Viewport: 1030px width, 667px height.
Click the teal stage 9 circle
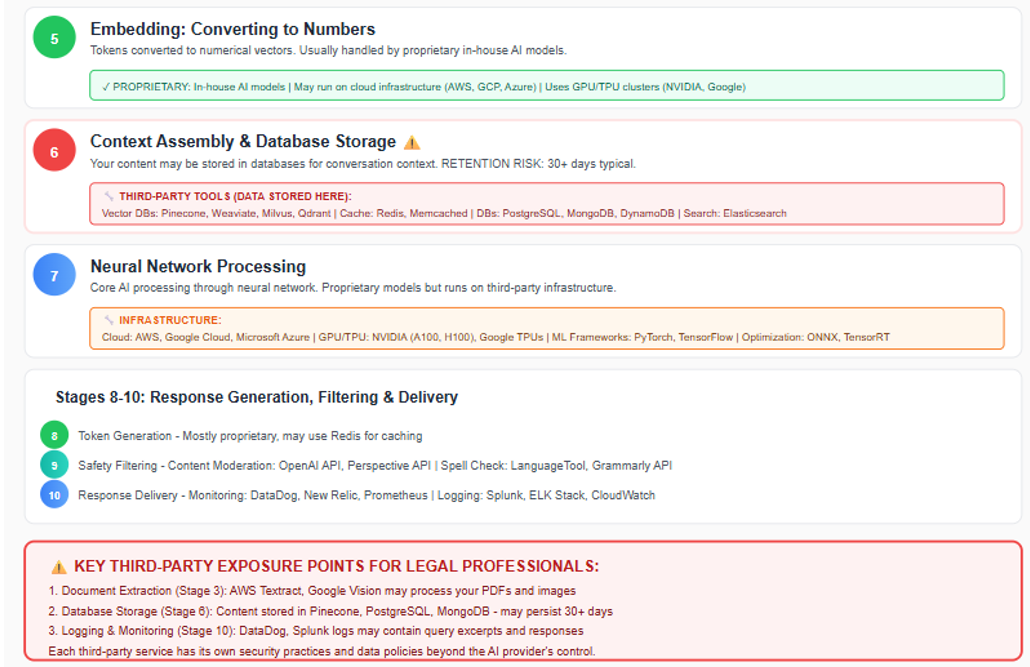pos(55,465)
